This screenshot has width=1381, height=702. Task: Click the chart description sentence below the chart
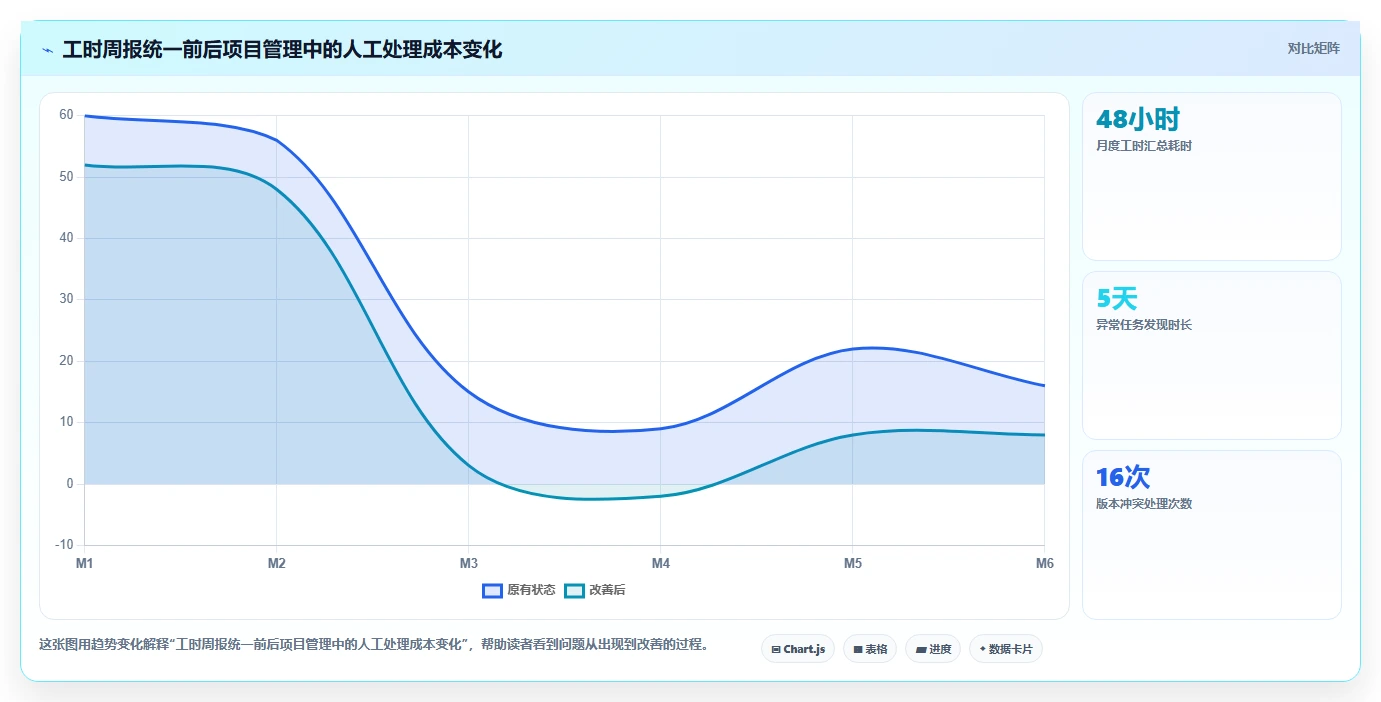pyautogui.click(x=374, y=645)
